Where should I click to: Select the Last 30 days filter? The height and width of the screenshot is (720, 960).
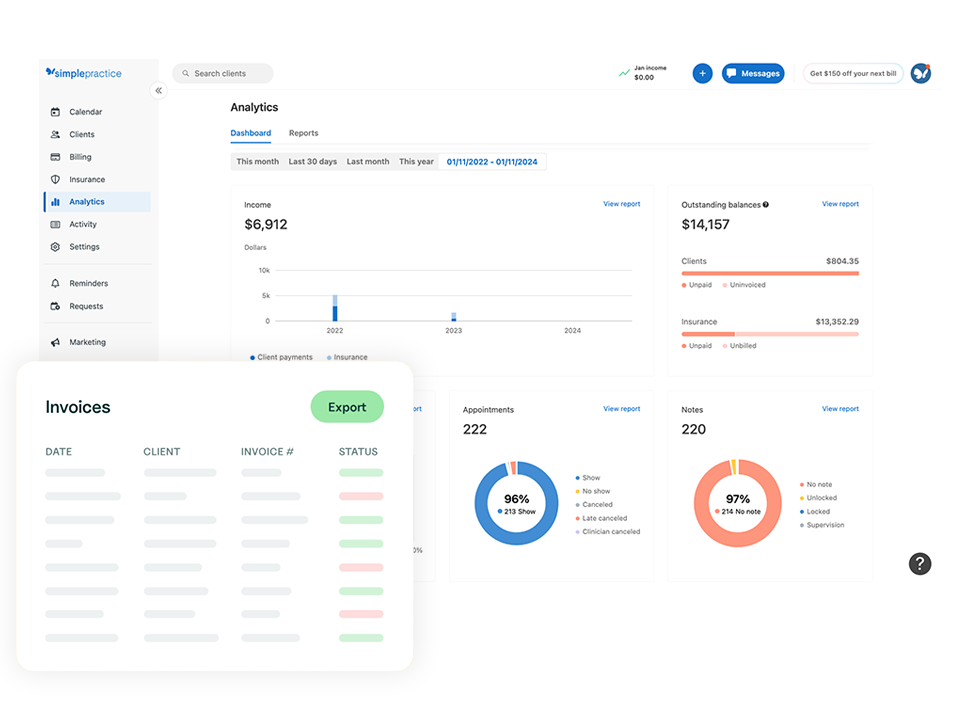313,162
